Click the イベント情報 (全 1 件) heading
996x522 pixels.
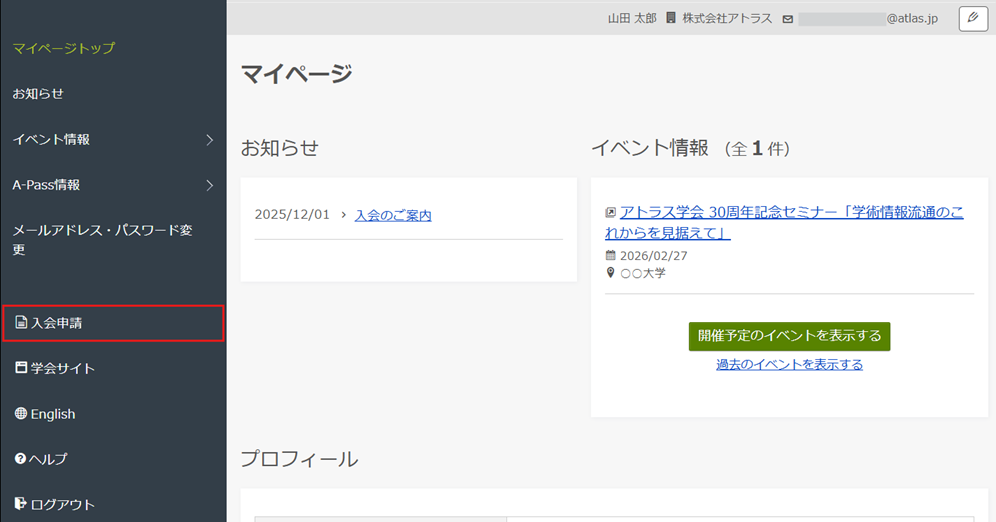click(691, 148)
